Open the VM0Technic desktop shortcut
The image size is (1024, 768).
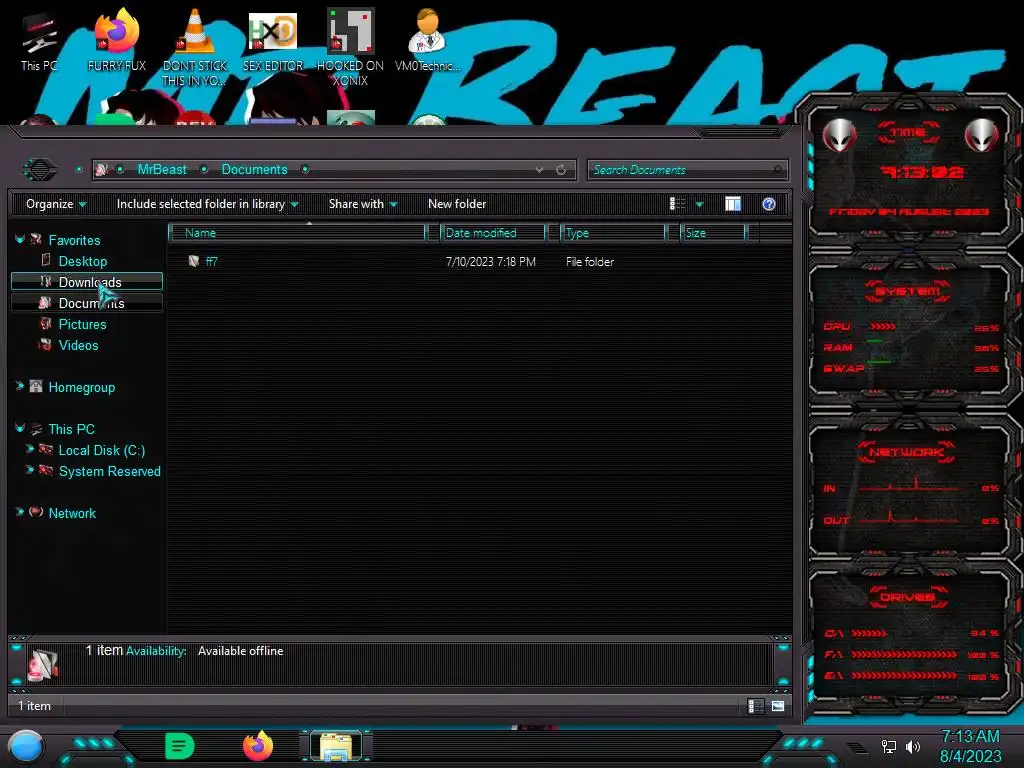tap(427, 40)
